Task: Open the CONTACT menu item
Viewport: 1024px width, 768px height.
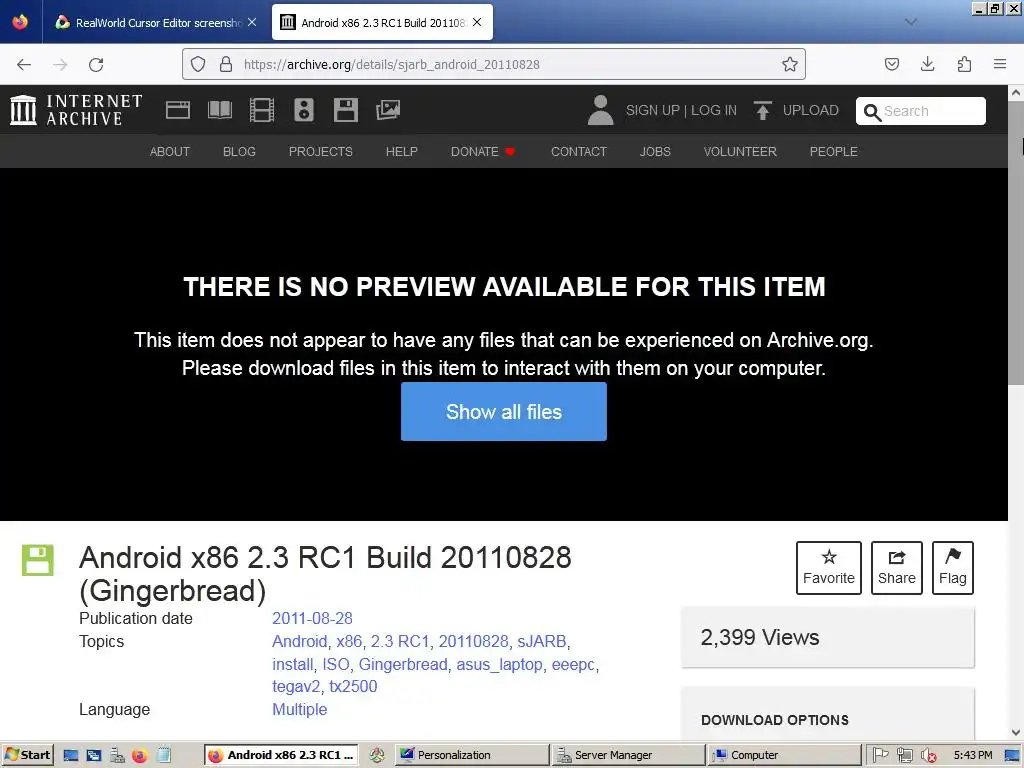Action: point(579,152)
